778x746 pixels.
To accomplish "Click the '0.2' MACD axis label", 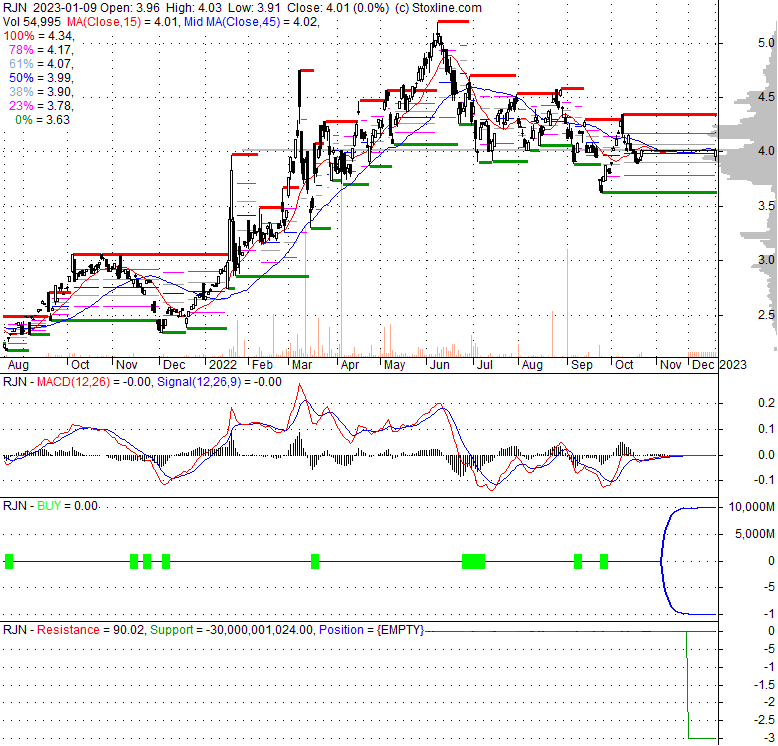I will tap(766, 403).
